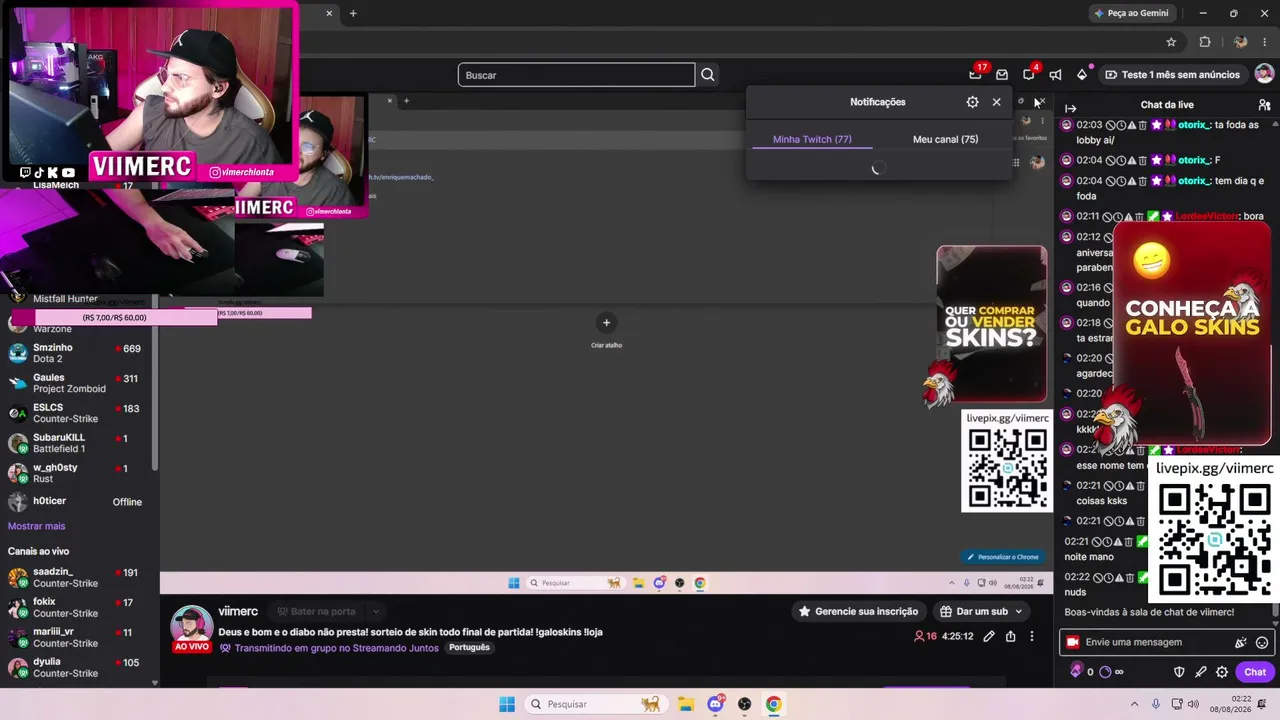
Task: Open saadzin_ Counter-Strike channel in sidebar
Action: tap(75, 578)
